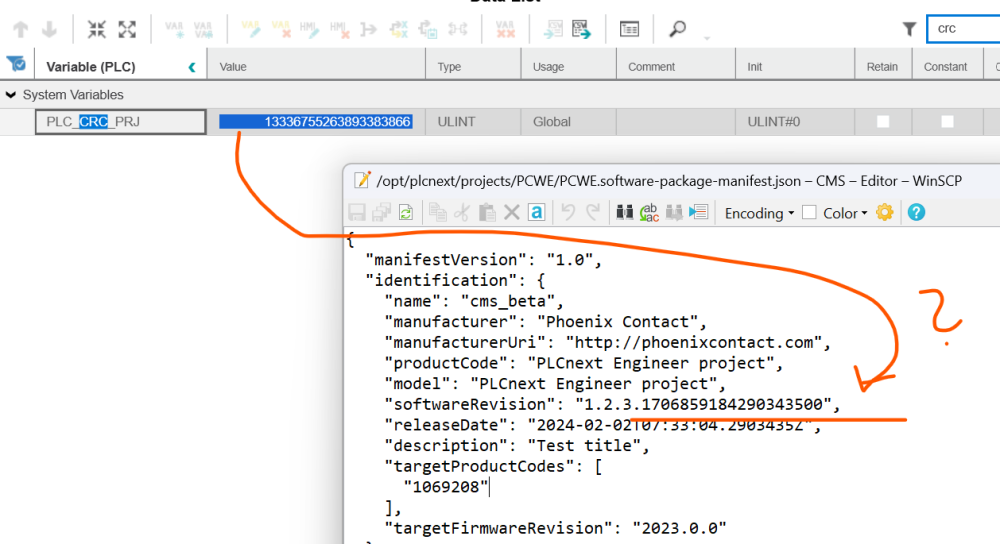Click the Type column header

[449, 67]
